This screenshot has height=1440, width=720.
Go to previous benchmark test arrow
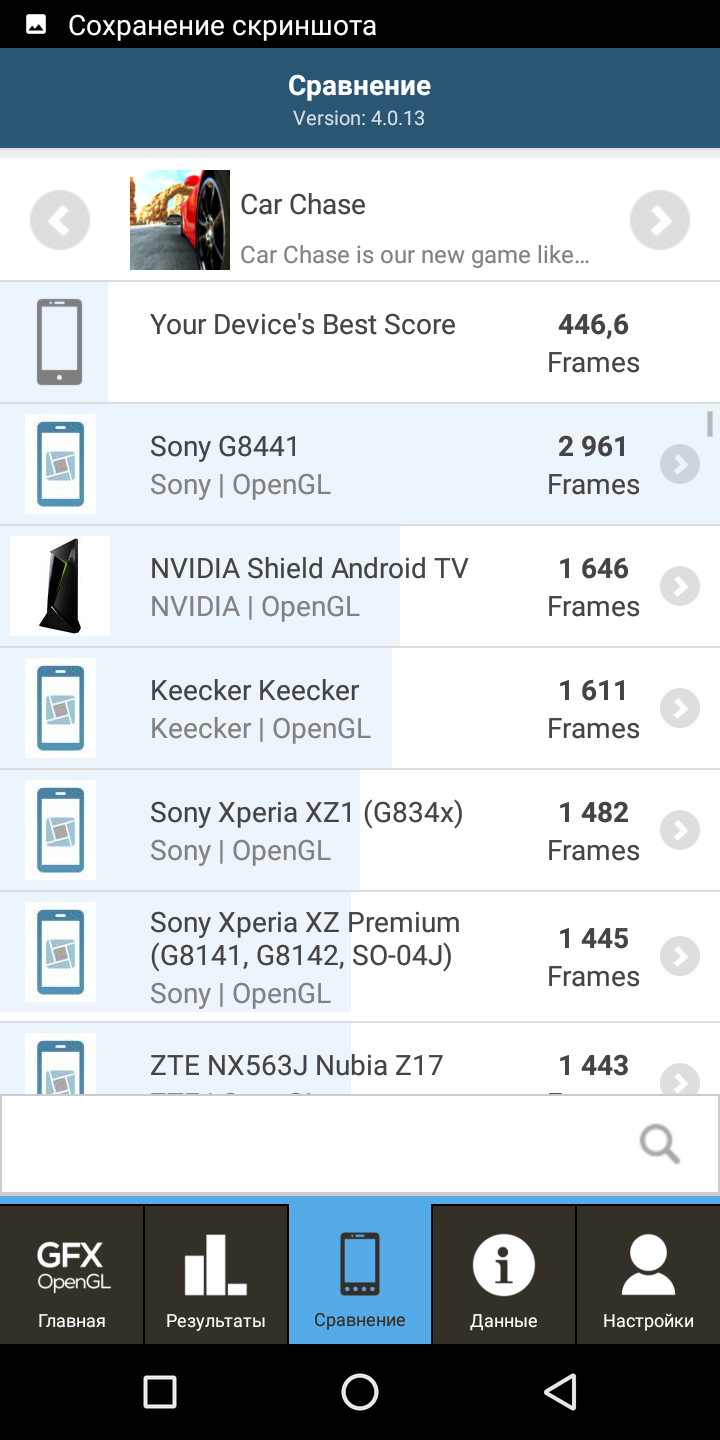click(60, 220)
